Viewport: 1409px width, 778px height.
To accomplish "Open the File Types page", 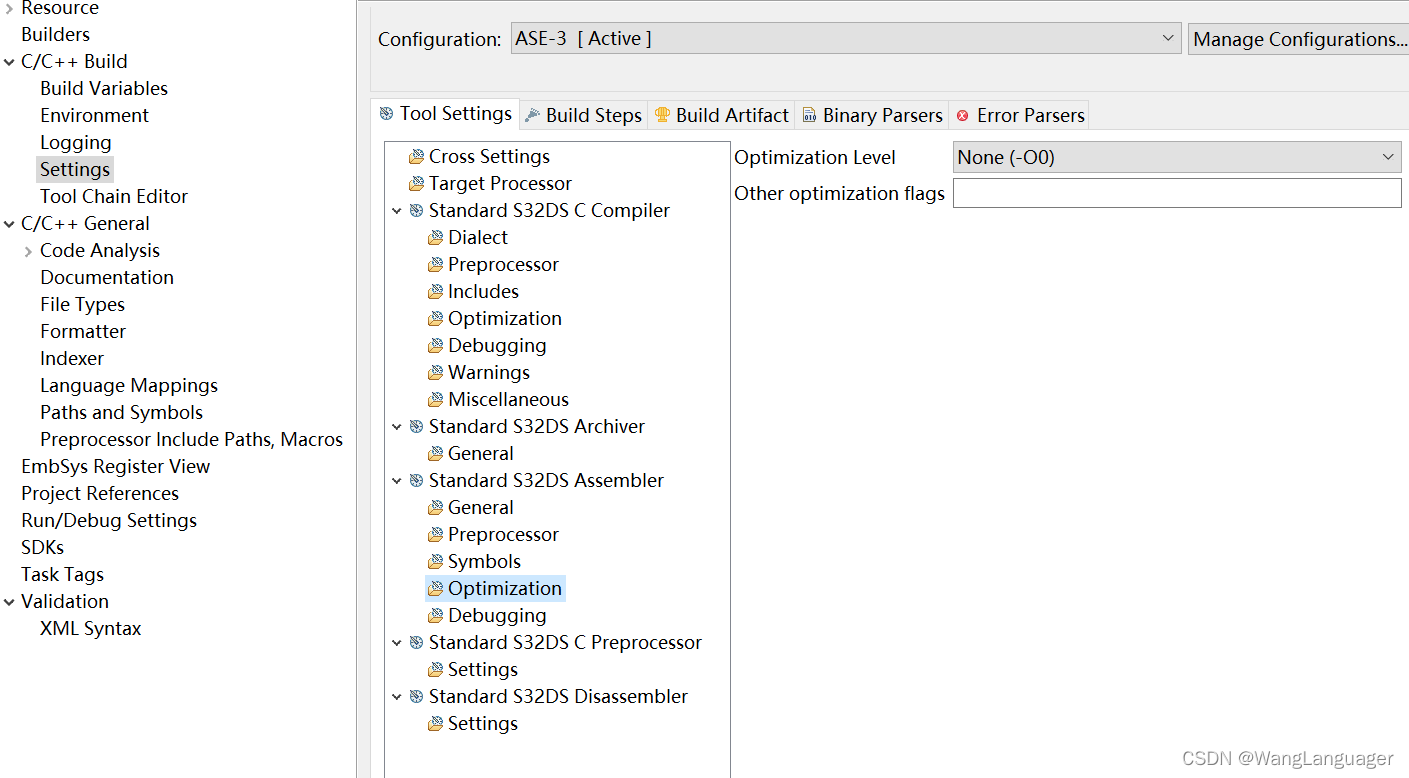I will pos(83,305).
